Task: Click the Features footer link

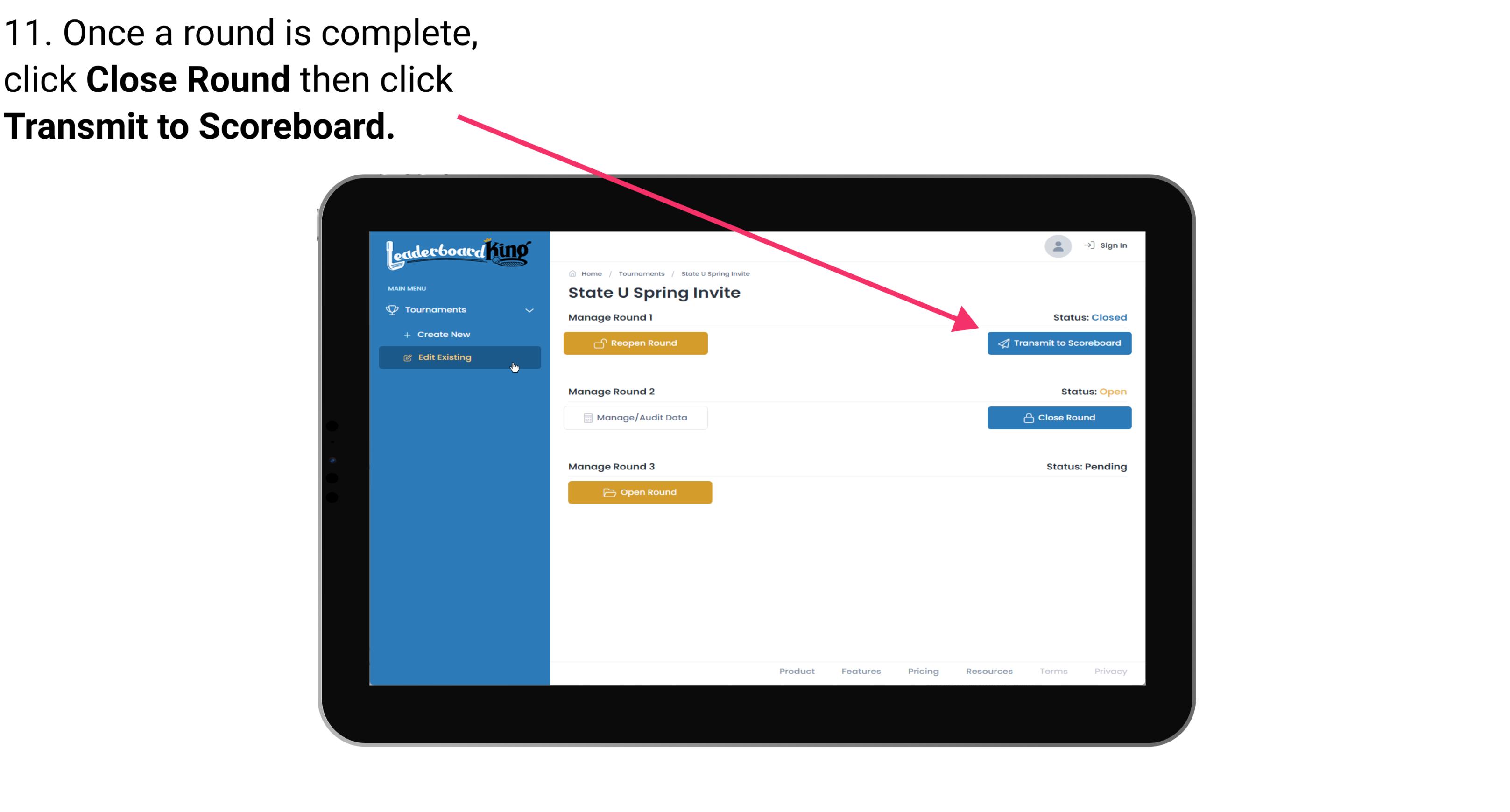Action: [861, 671]
